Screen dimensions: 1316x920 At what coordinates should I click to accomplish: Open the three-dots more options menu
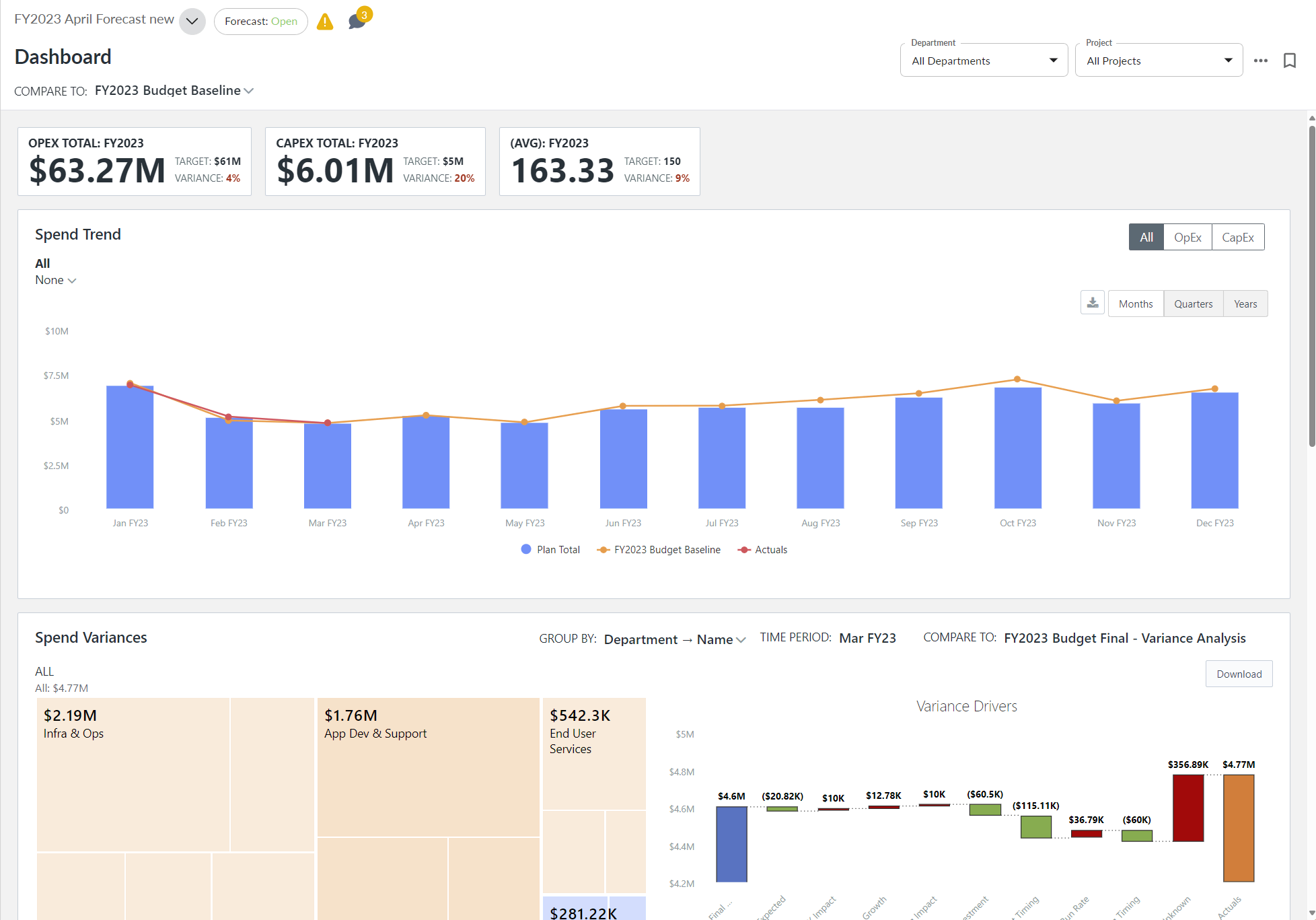click(x=1260, y=61)
